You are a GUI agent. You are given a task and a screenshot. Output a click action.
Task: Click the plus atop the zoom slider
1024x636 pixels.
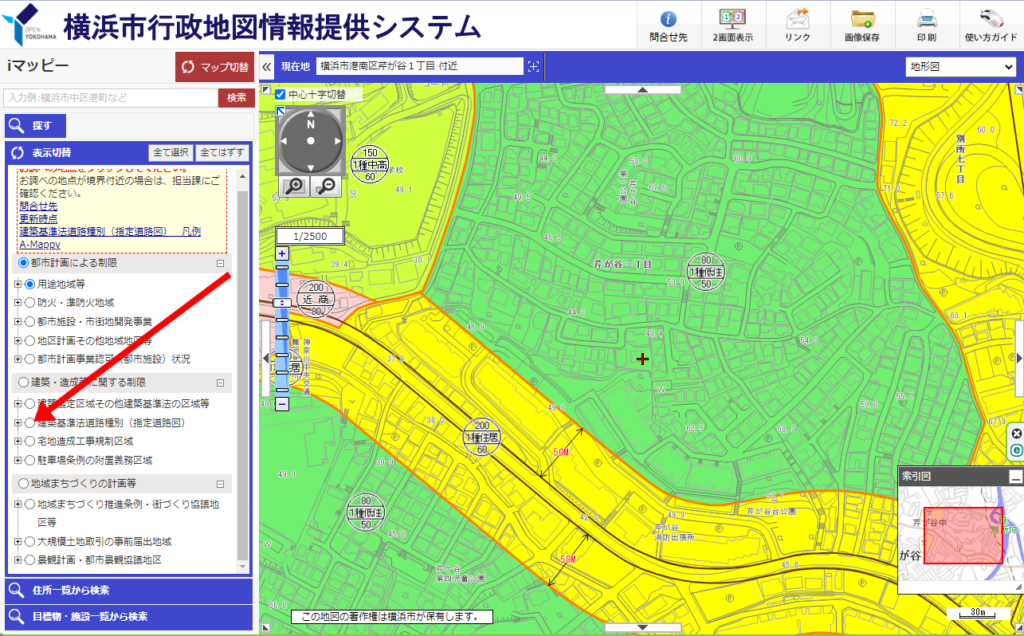click(282, 253)
